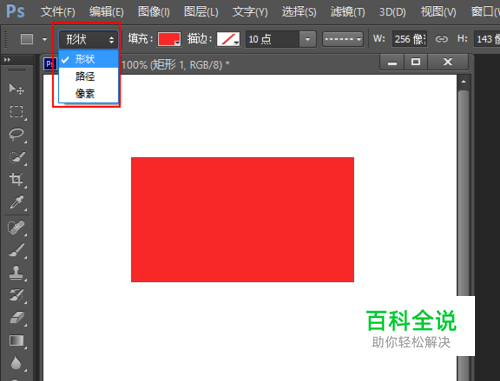Open the stroke line style dropdown
The image size is (500, 381).
click(343, 39)
